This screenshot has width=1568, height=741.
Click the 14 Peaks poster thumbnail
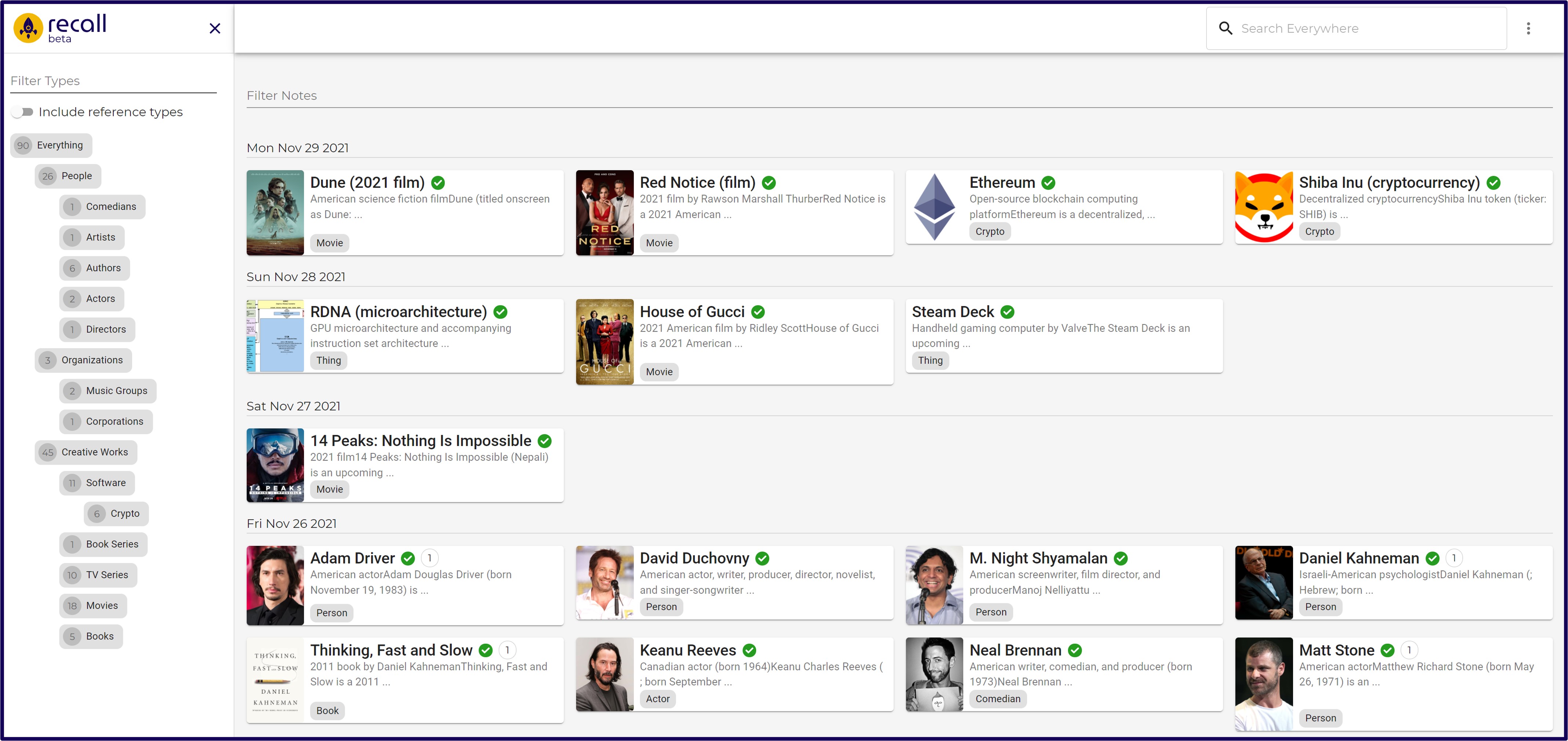tap(275, 465)
